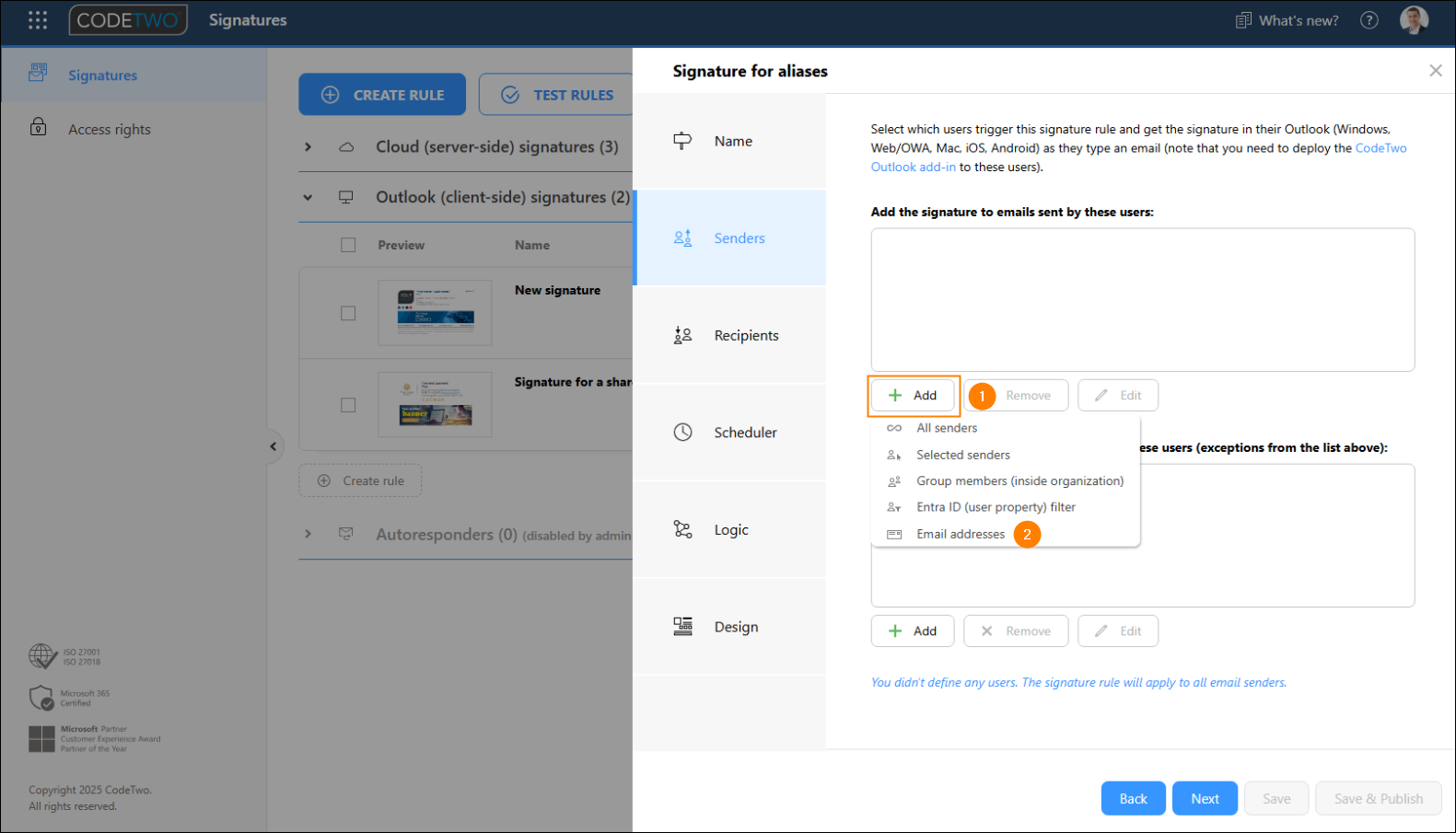Go to the Senders step
The height and width of the screenshot is (833, 1456).
(730, 237)
